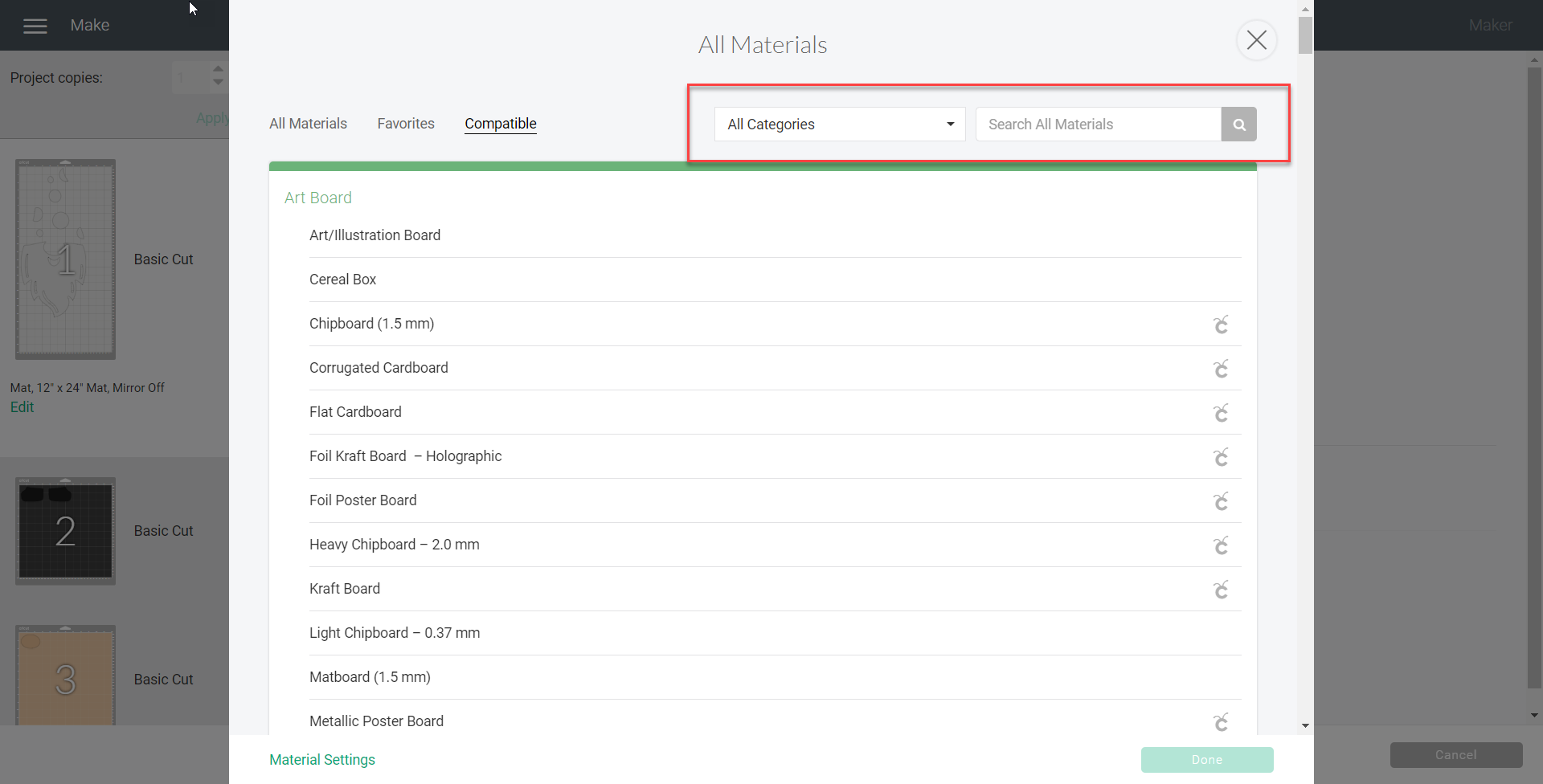Click the Cricut icon beside Kraft Board
Screen dimensions: 1543x784
coord(1221,590)
